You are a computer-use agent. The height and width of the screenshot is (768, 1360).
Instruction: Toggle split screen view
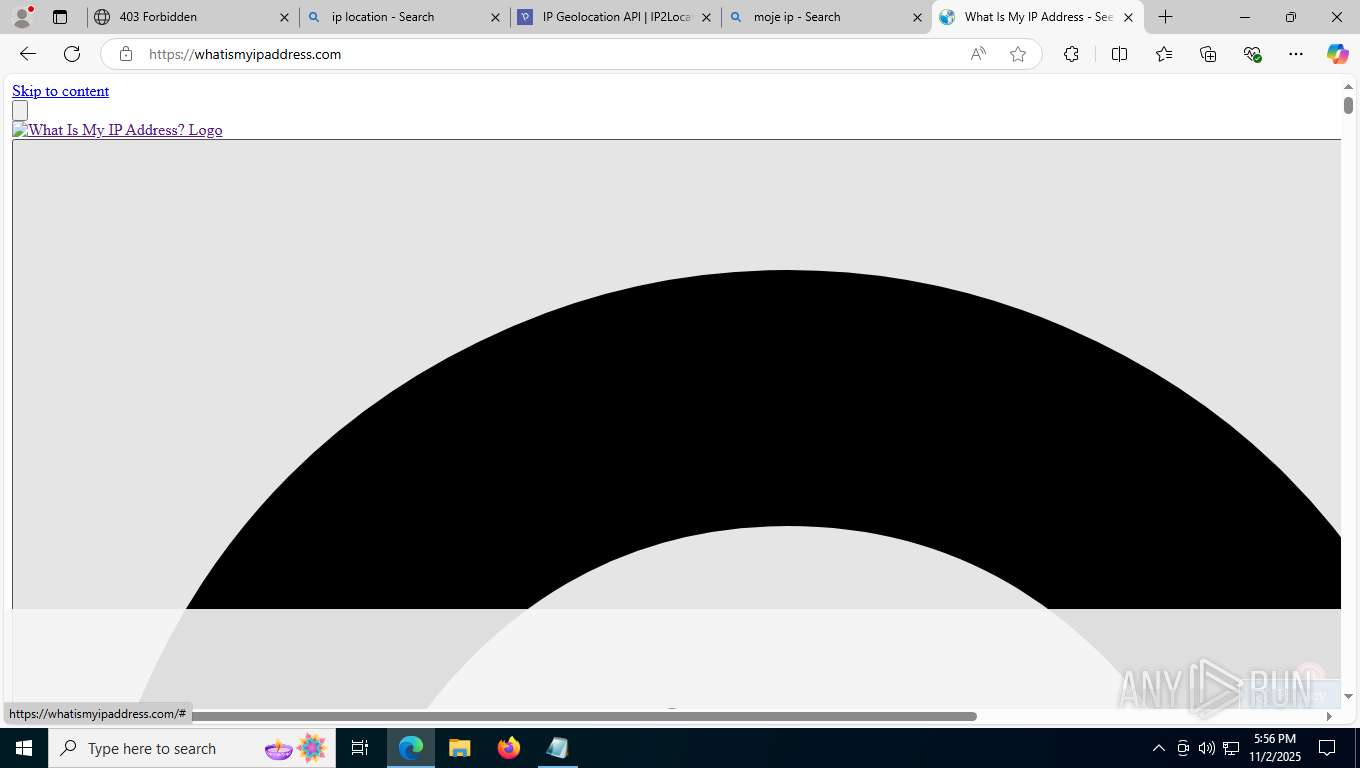pos(1119,54)
